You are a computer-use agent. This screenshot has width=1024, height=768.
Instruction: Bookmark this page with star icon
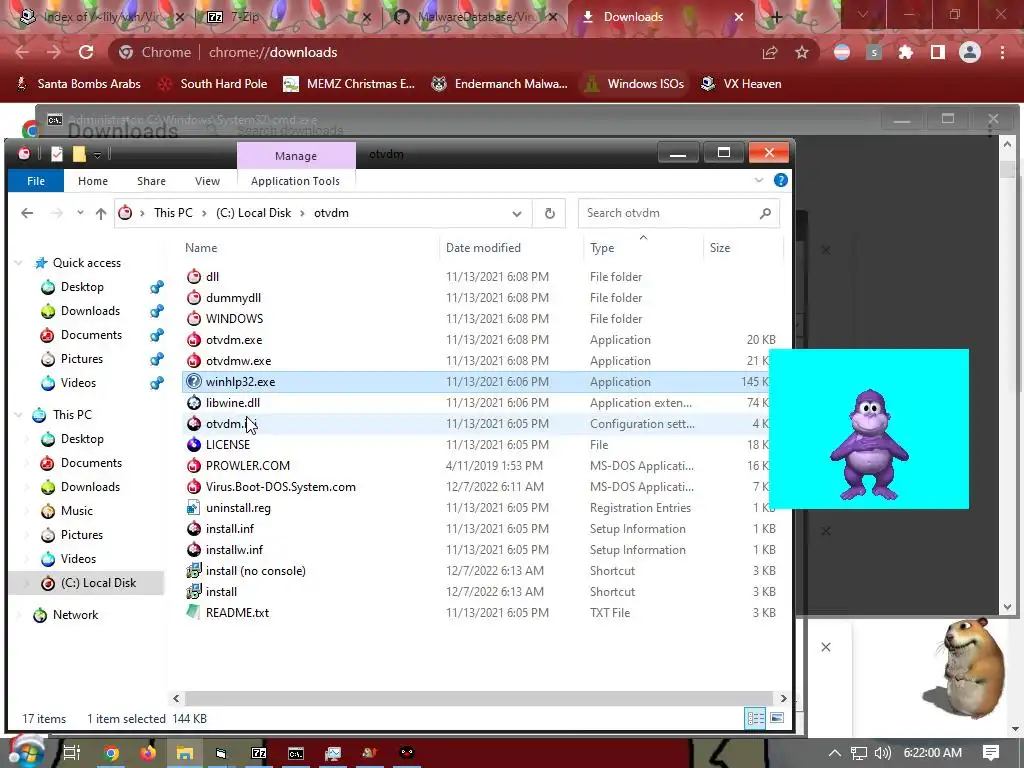point(802,52)
